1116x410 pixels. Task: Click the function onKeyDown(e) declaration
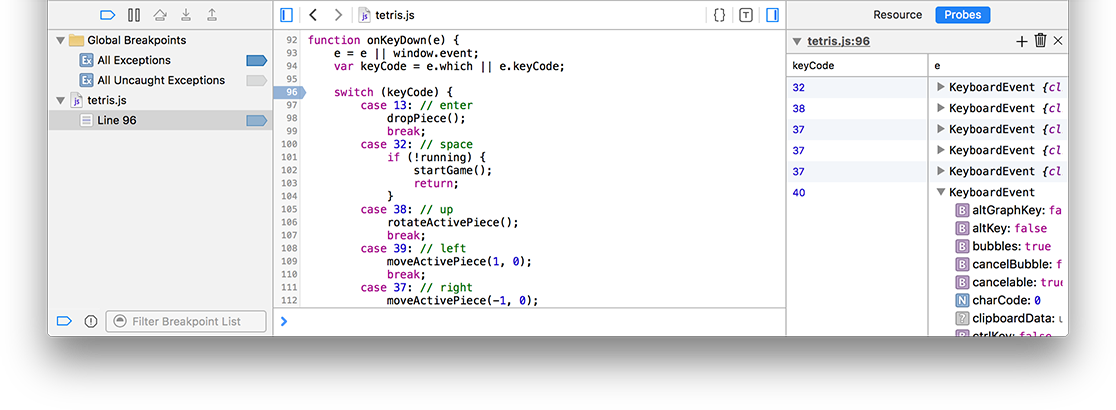[385, 41]
